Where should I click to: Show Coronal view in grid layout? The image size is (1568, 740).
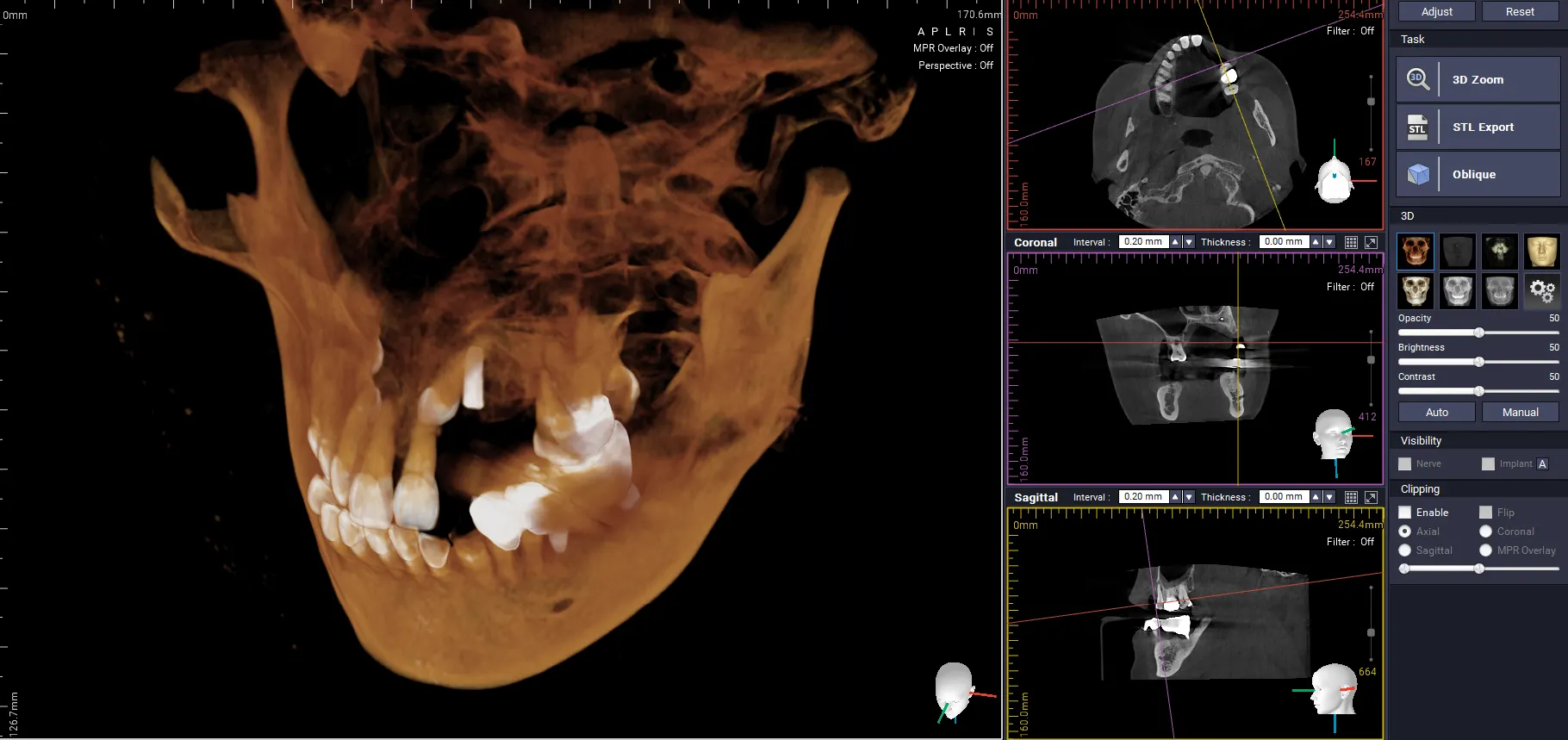click(1351, 242)
